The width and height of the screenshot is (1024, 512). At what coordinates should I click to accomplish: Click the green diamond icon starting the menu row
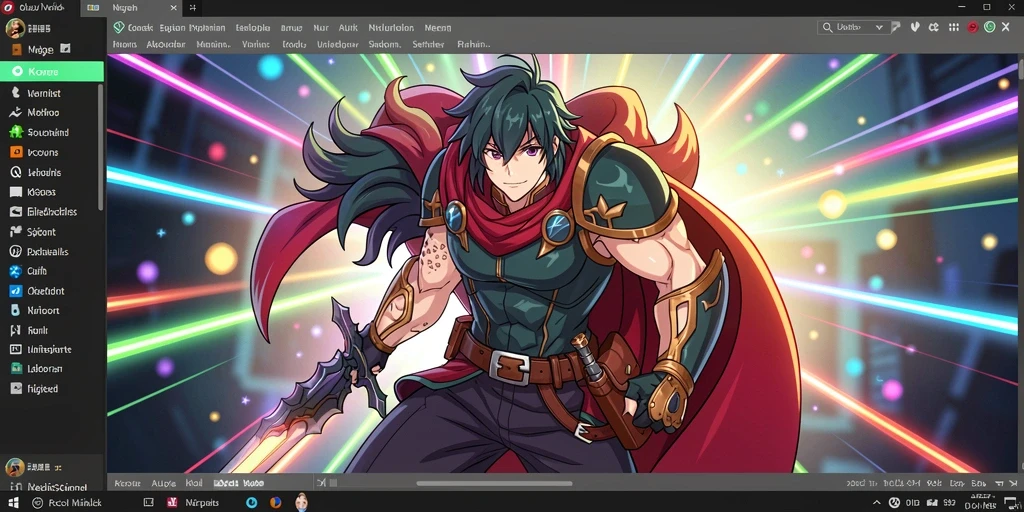[x=118, y=27]
